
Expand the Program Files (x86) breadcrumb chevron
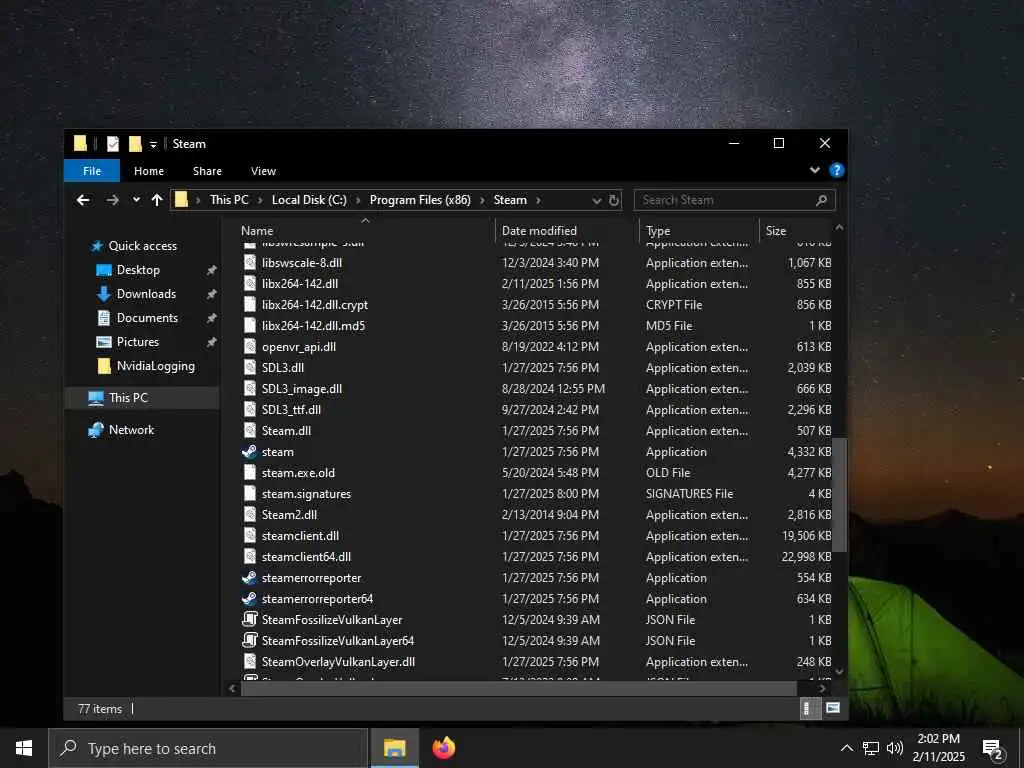pyautogui.click(x=482, y=200)
